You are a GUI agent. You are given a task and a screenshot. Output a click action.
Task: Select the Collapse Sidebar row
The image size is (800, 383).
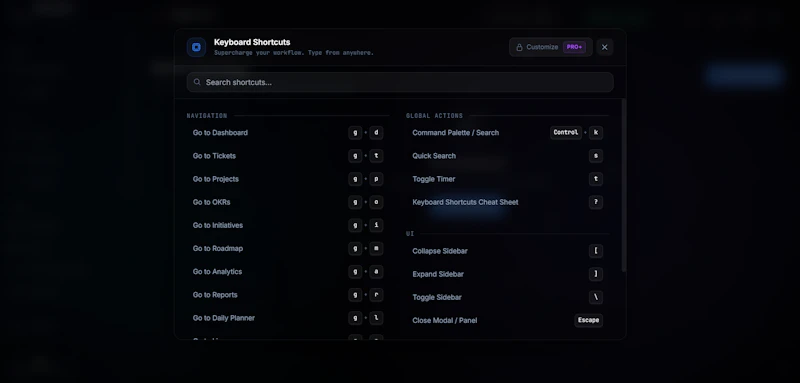tap(508, 251)
